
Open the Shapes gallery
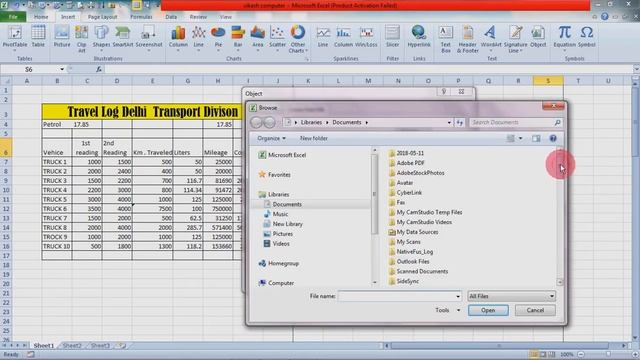(101, 37)
